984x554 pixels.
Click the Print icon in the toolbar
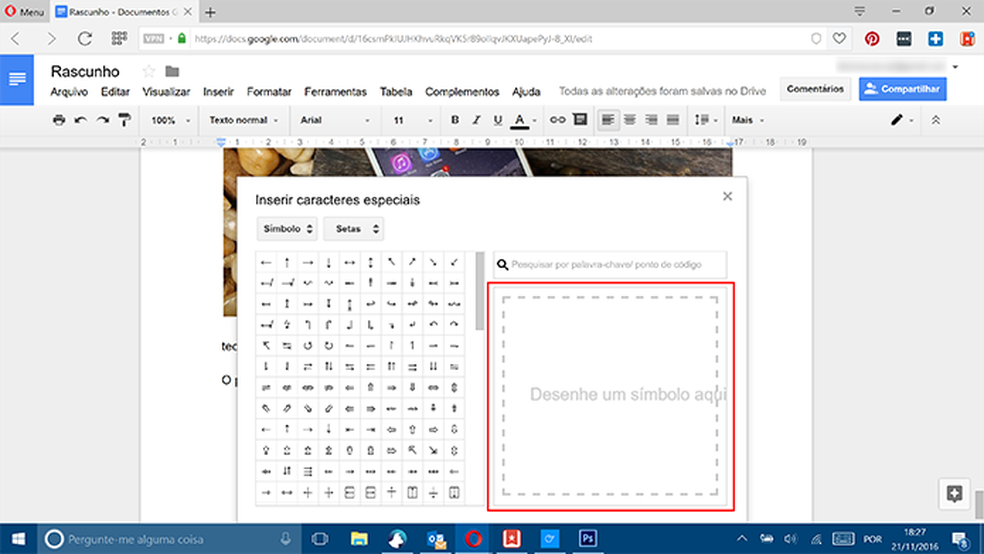click(x=59, y=120)
